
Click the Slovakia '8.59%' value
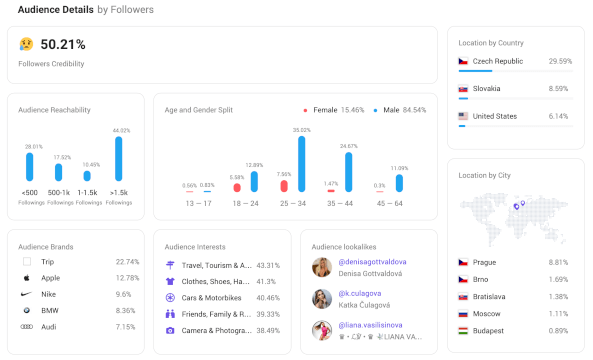[558, 89]
